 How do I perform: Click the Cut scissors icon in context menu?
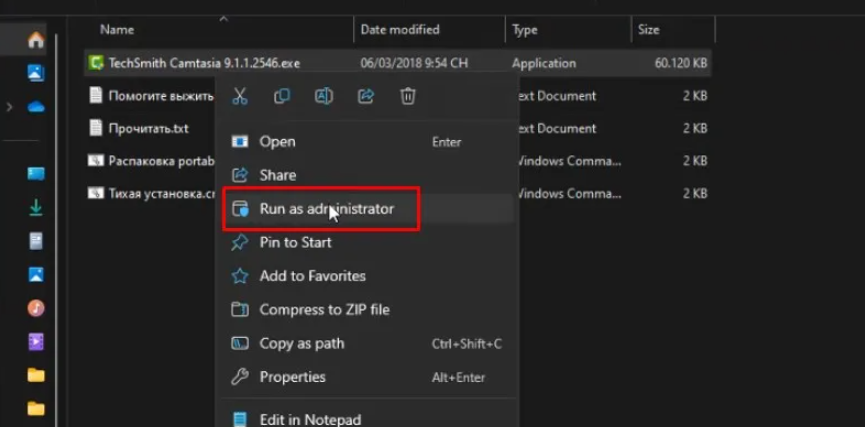point(240,96)
